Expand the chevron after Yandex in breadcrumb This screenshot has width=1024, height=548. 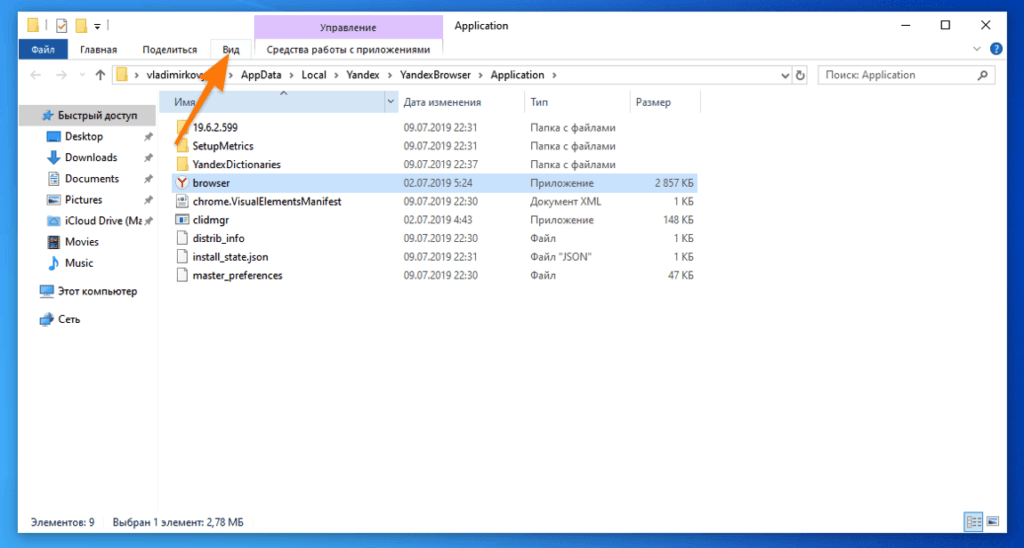point(390,75)
